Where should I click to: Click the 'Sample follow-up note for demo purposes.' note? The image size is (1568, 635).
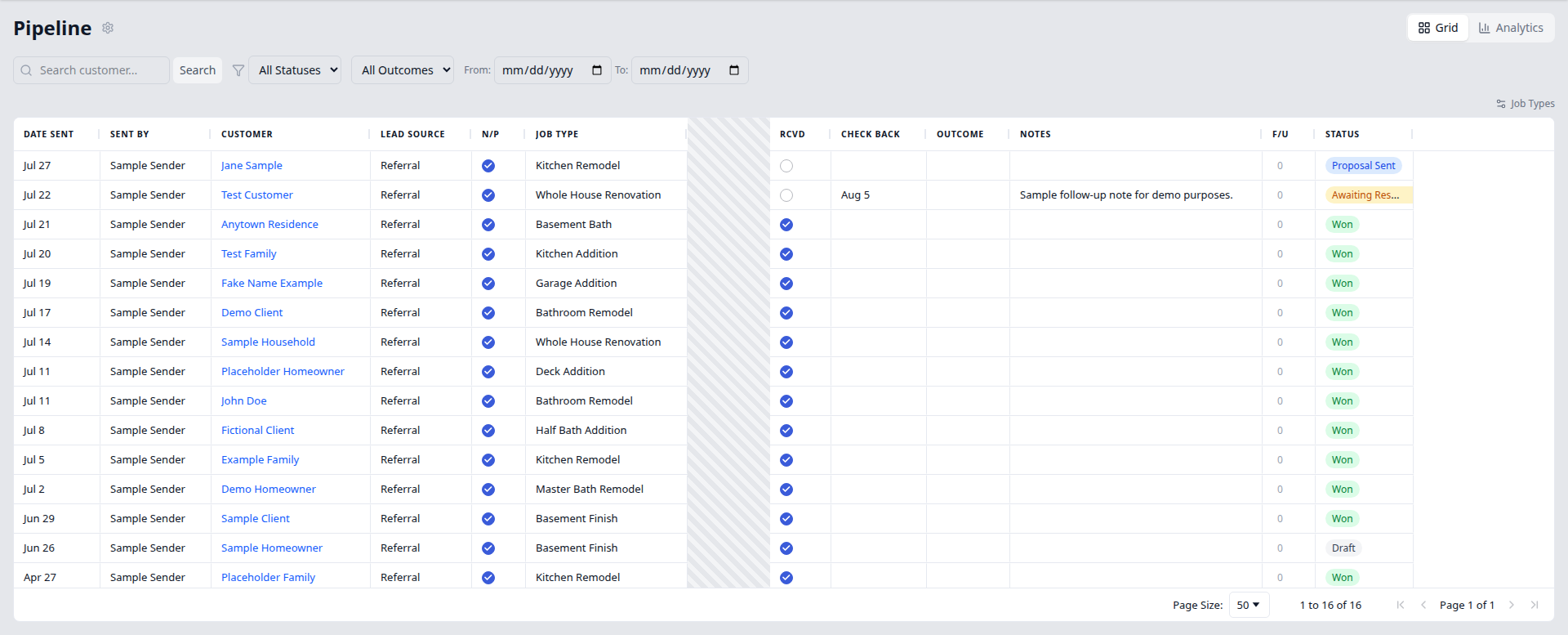[x=1126, y=195]
